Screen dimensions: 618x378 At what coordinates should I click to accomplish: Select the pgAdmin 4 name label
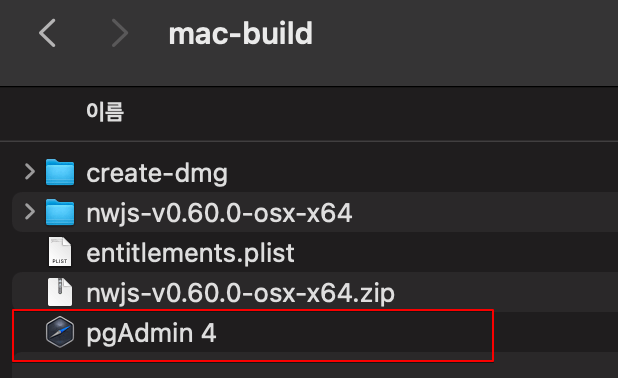[x=151, y=333]
